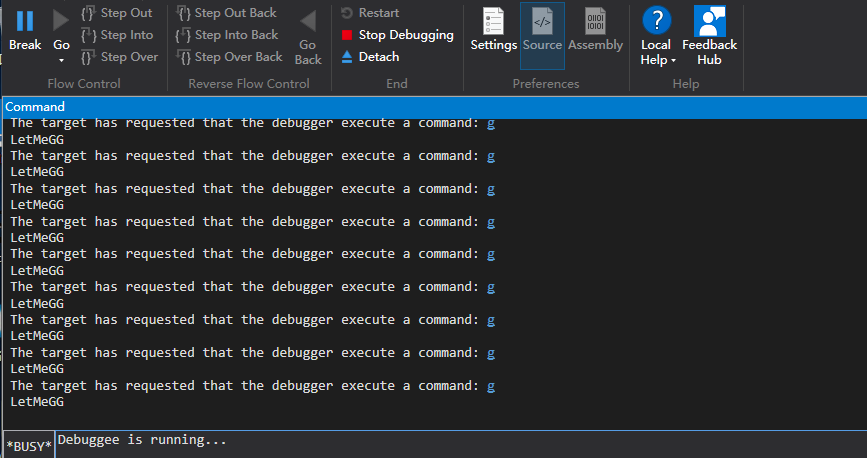Click the *BUSY* status indicator
The image size is (867, 458).
tap(29, 446)
